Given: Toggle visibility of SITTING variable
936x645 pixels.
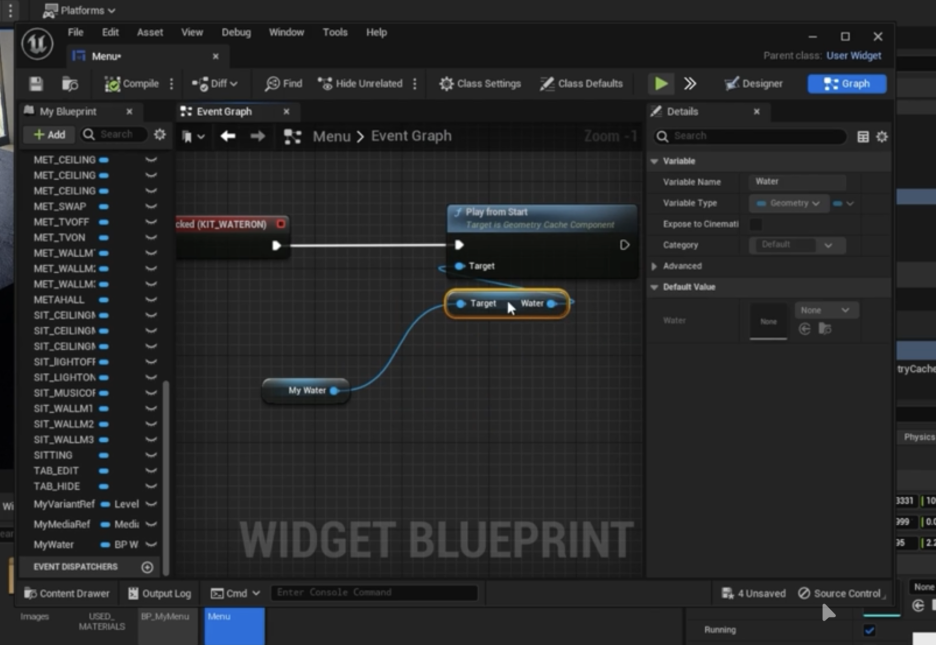Looking at the screenshot, I should pos(151,455).
